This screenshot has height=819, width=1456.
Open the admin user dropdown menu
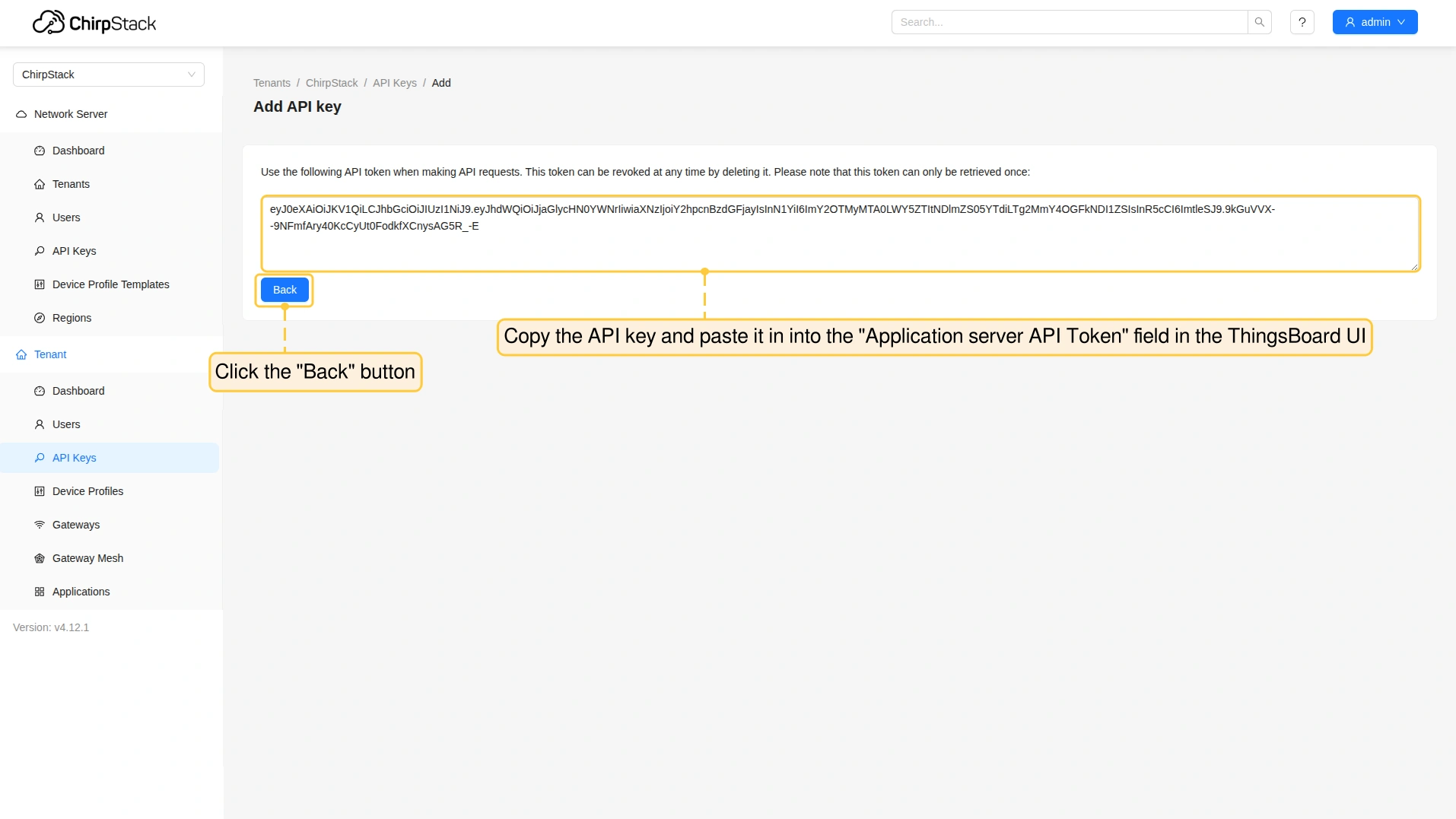click(x=1374, y=22)
